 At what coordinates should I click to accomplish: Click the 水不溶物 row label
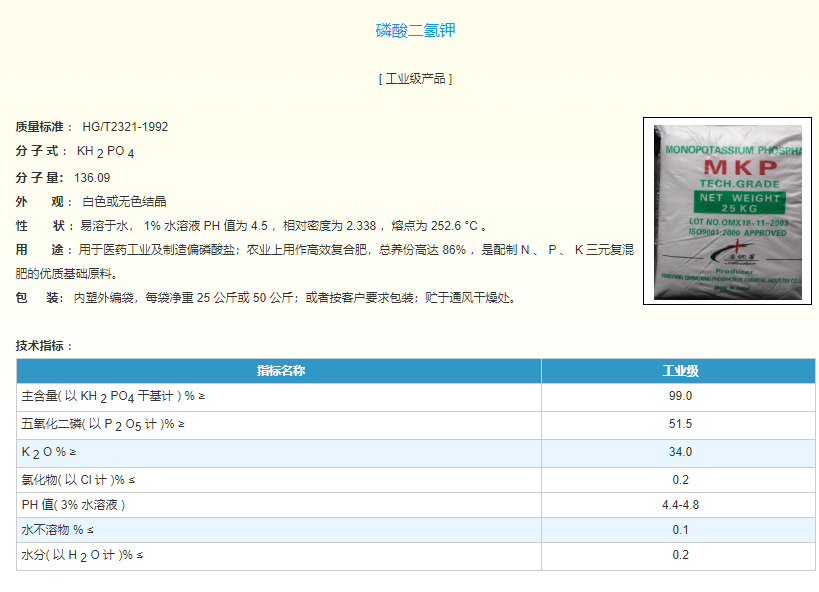[57, 530]
